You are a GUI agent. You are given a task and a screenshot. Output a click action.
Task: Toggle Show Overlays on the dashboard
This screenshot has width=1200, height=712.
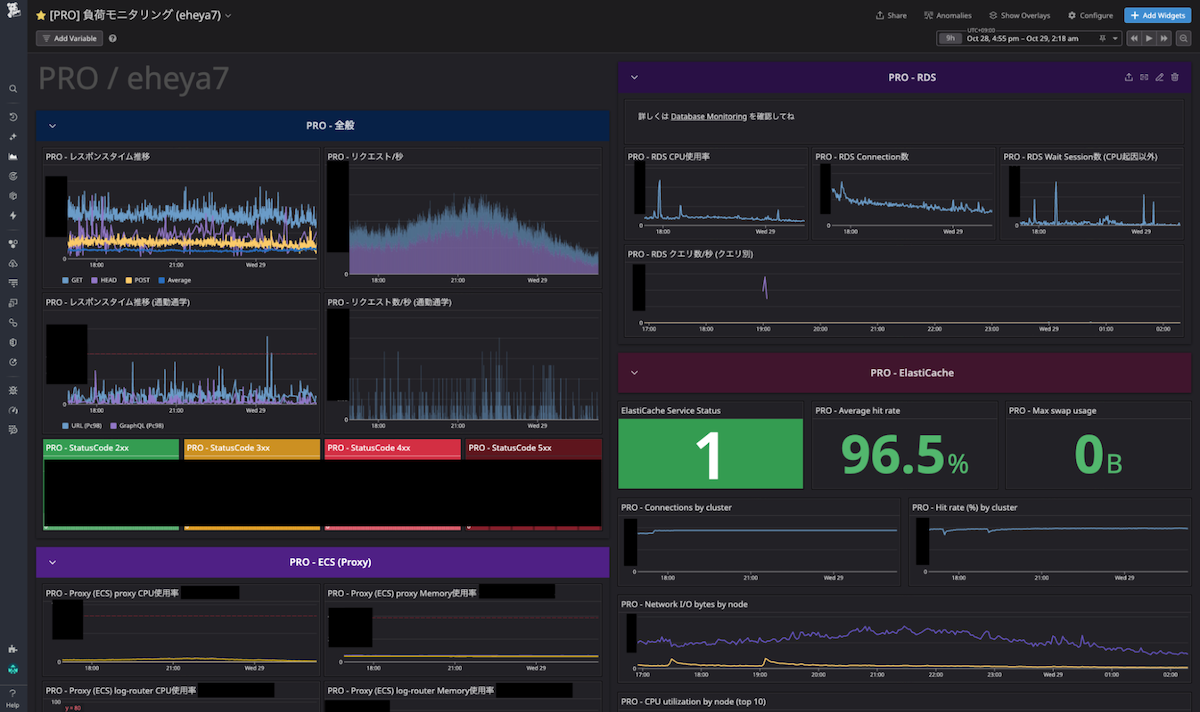pos(1019,16)
